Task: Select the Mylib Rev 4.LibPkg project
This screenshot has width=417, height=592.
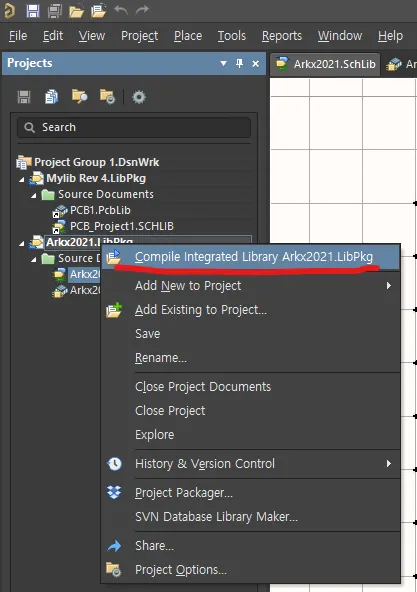Action: (x=96, y=178)
